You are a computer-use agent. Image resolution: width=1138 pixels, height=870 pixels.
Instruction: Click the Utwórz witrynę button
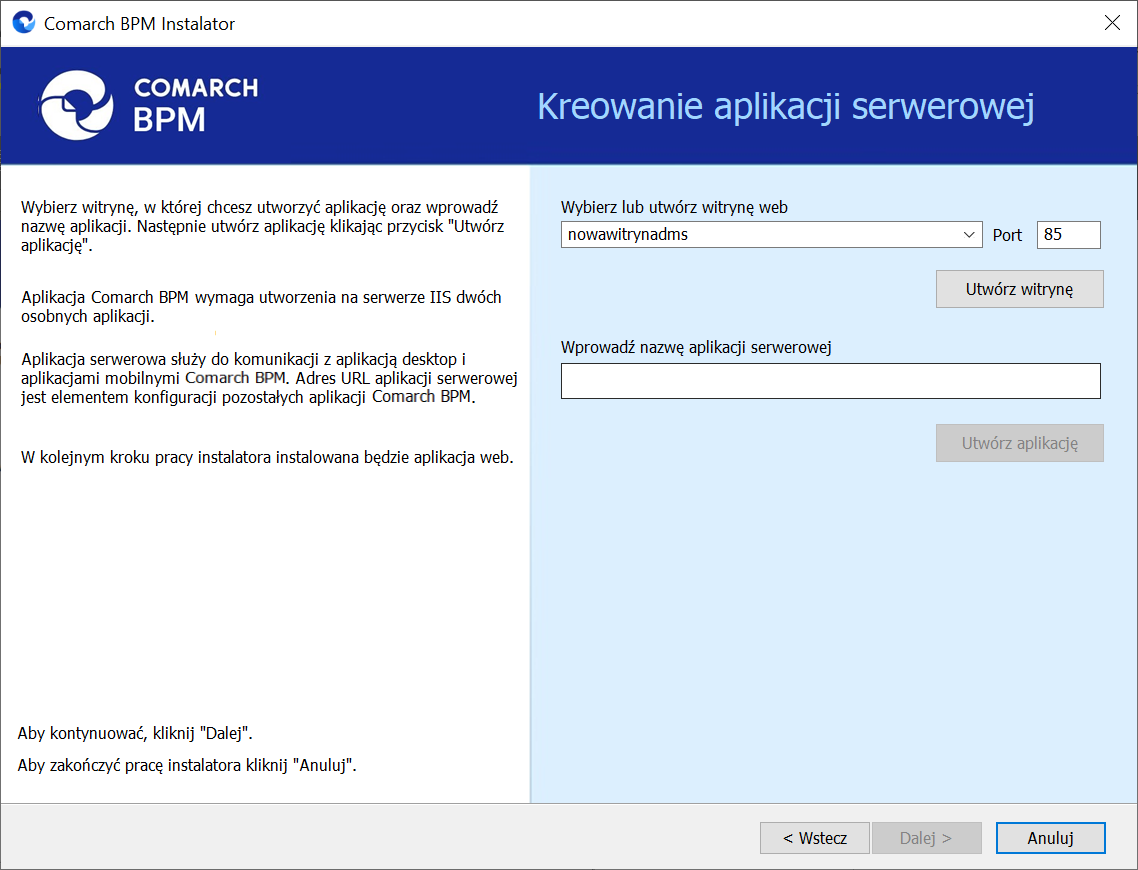1019,289
